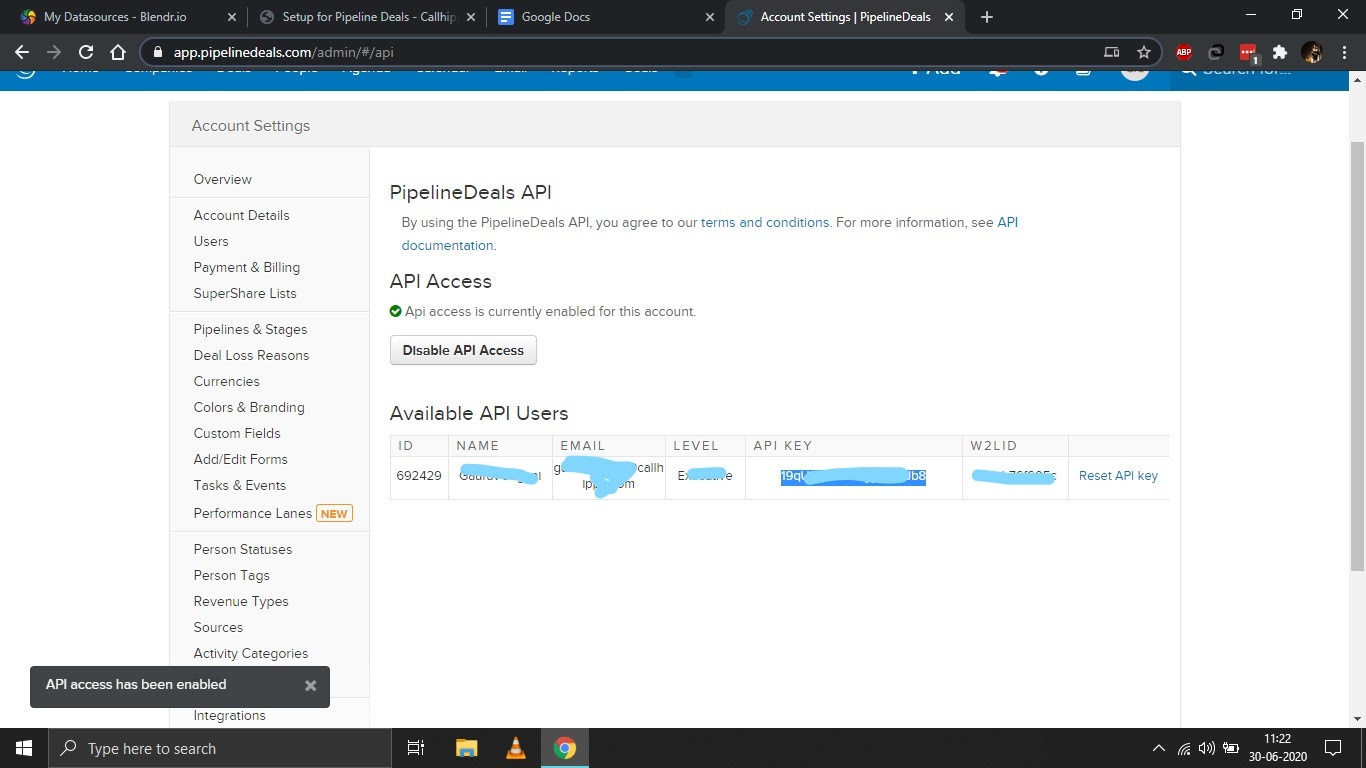
Task: Open Chrome's three-dot menu
Action: coord(1344,52)
